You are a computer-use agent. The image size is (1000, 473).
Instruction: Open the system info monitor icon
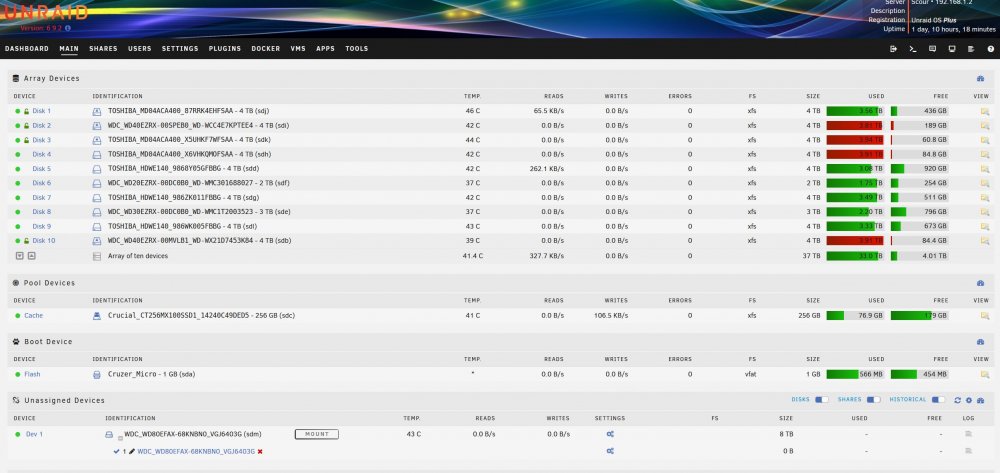click(x=952, y=48)
